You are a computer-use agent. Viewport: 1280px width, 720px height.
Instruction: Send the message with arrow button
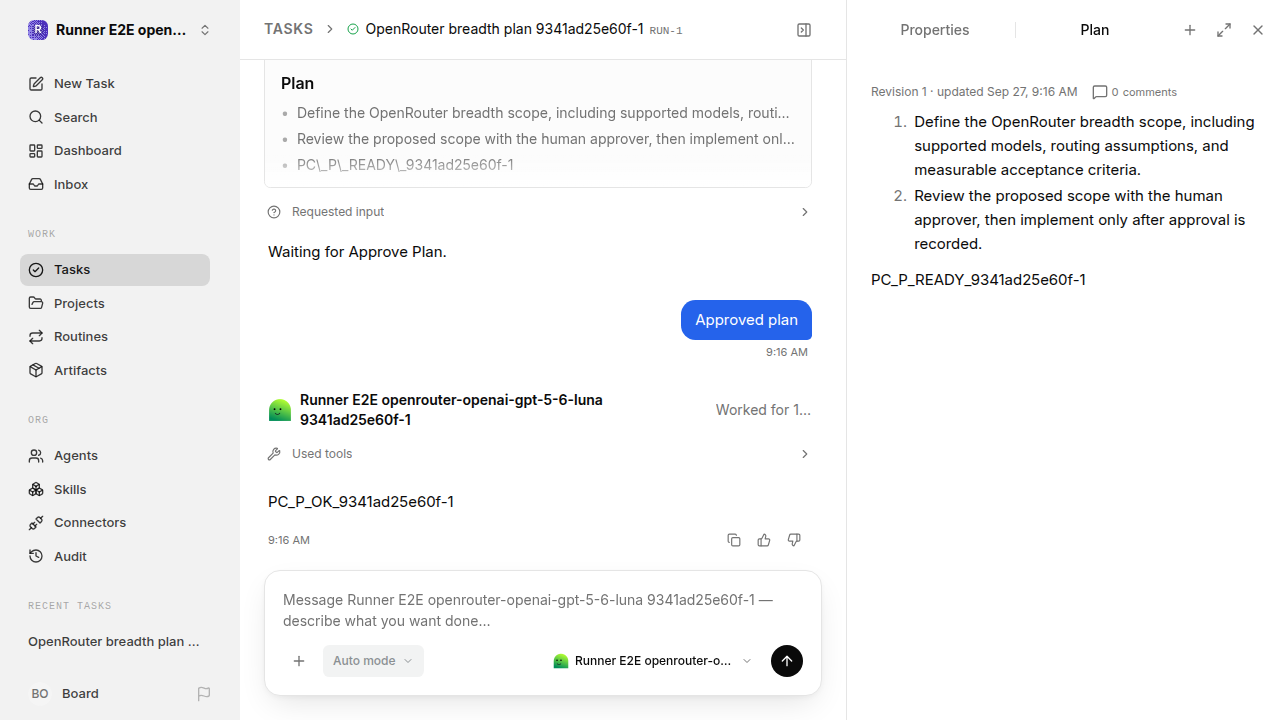[x=787, y=661]
